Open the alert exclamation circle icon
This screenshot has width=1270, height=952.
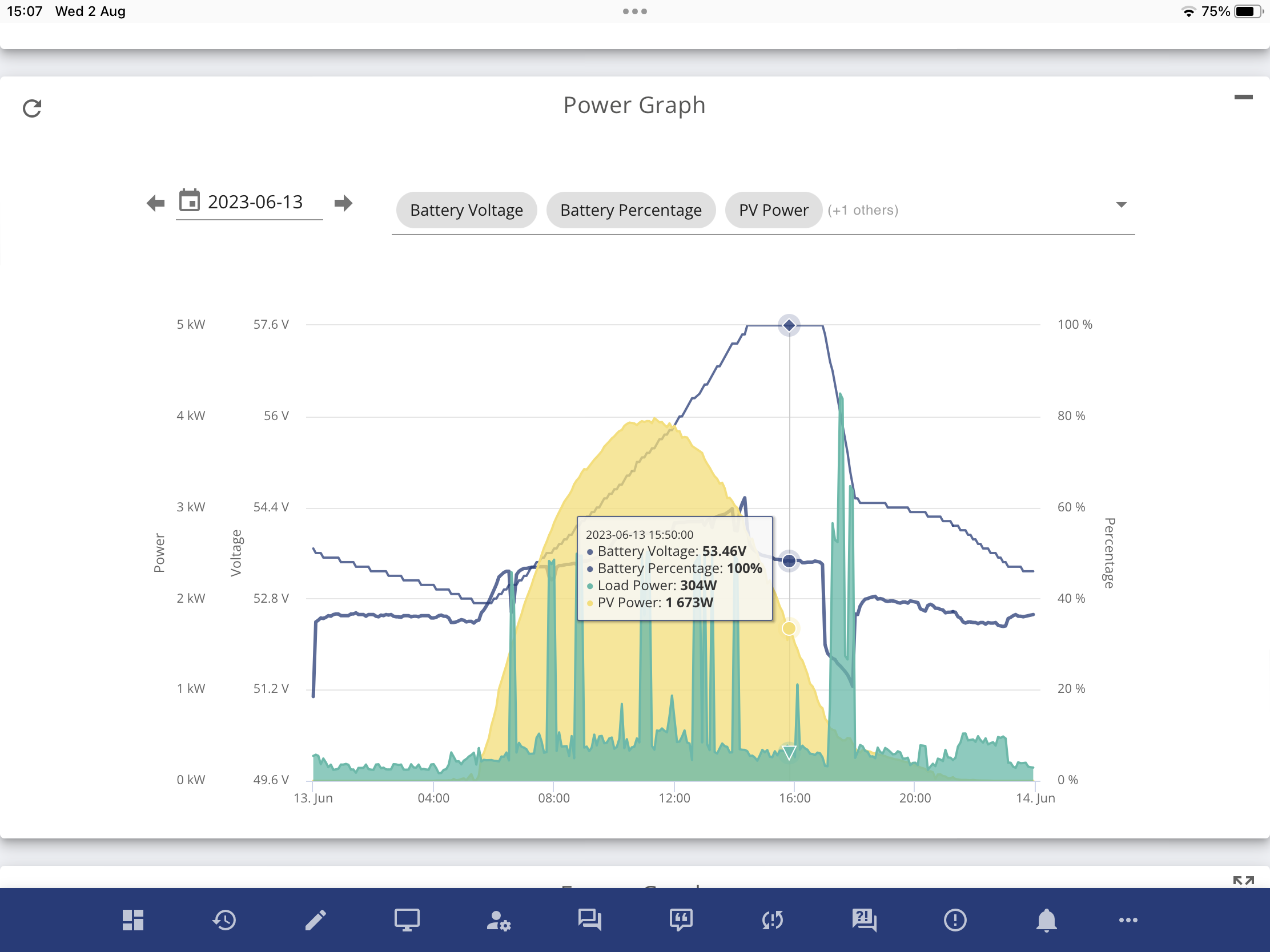[955, 921]
